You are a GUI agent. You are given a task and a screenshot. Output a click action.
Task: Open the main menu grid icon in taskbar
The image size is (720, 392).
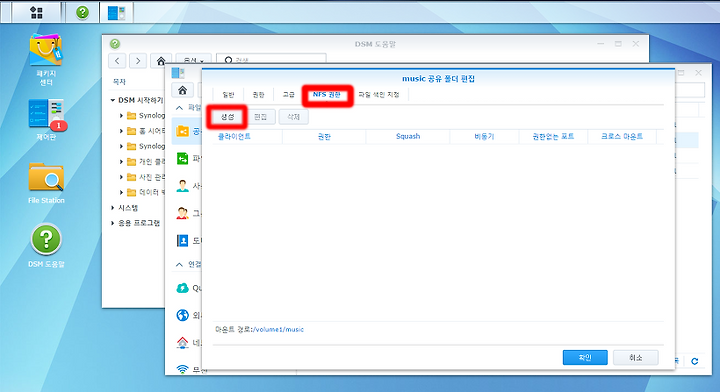[x=36, y=12]
